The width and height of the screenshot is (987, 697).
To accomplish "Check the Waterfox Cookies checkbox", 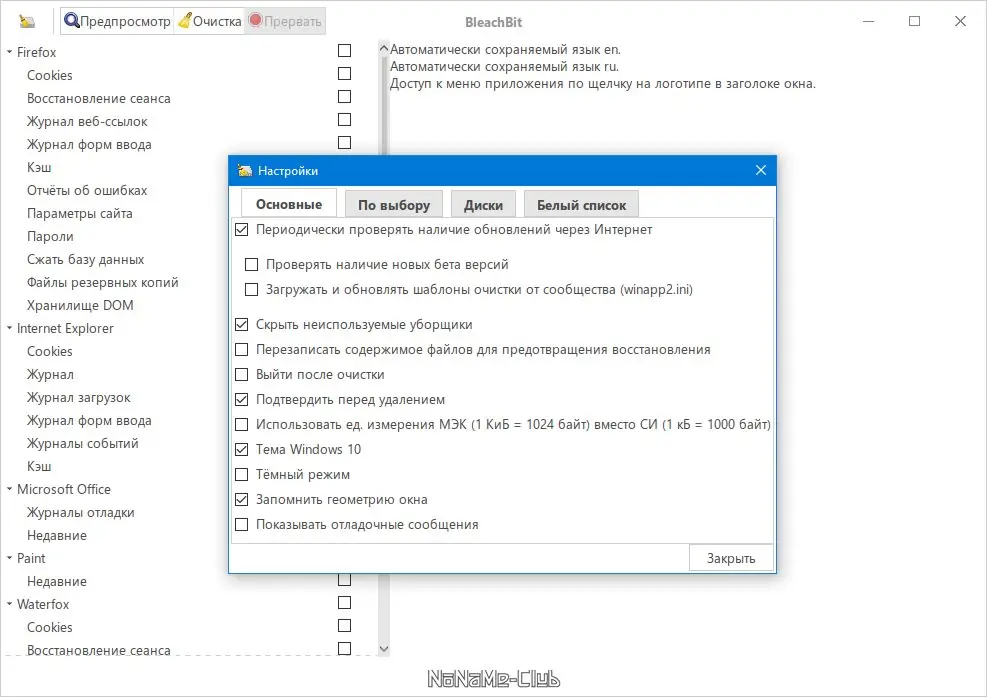I will (344, 626).
